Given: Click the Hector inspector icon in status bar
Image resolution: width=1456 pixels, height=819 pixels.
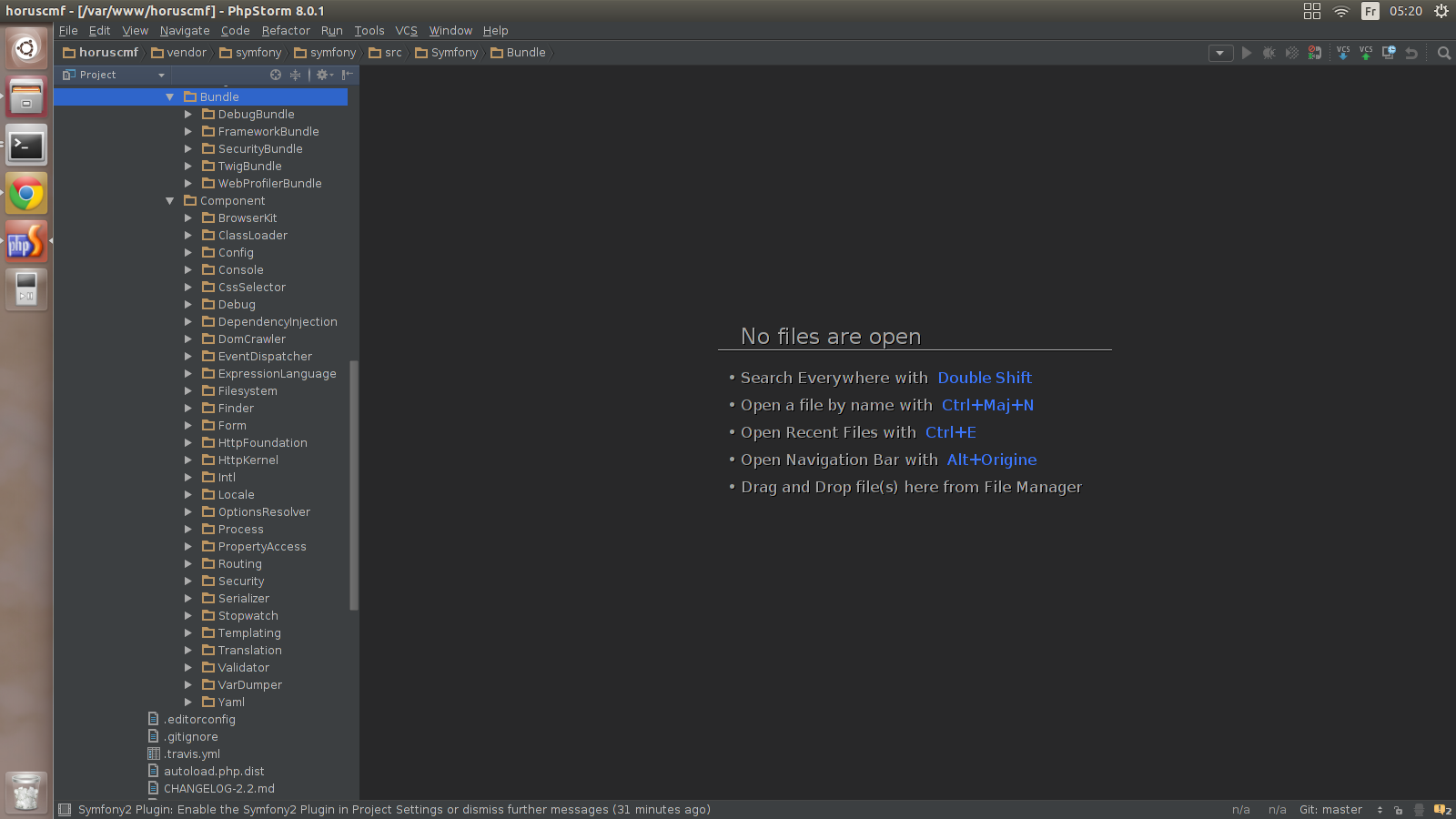Looking at the screenshot, I should 1419,810.
